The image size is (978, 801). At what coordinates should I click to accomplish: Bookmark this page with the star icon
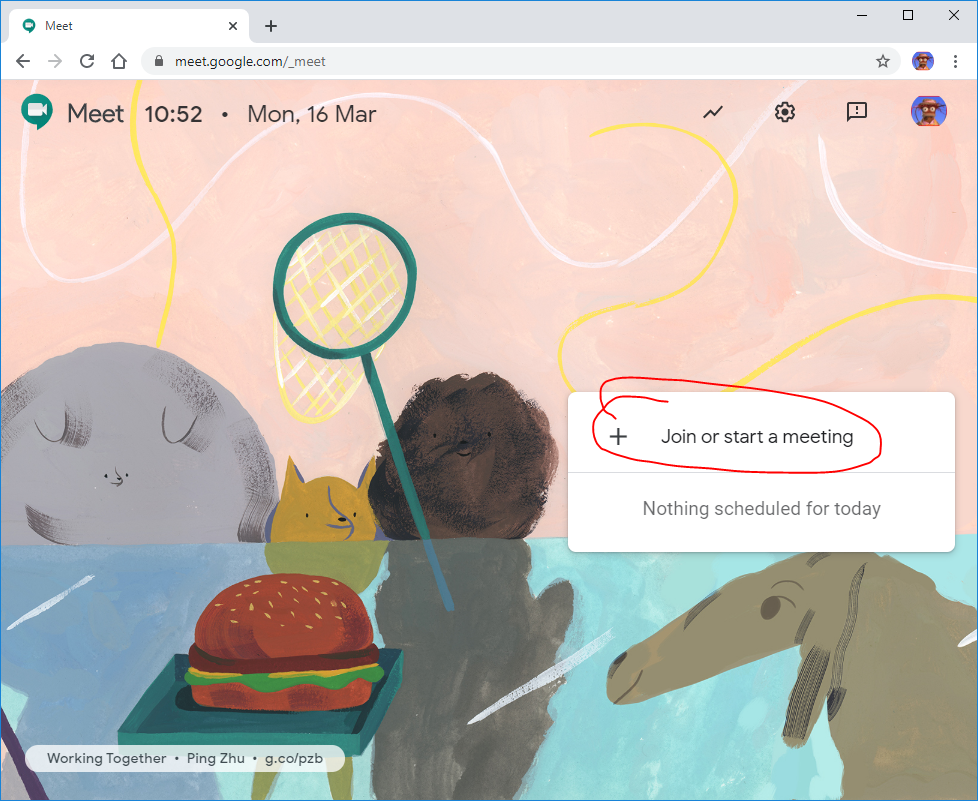click(883, 61)
